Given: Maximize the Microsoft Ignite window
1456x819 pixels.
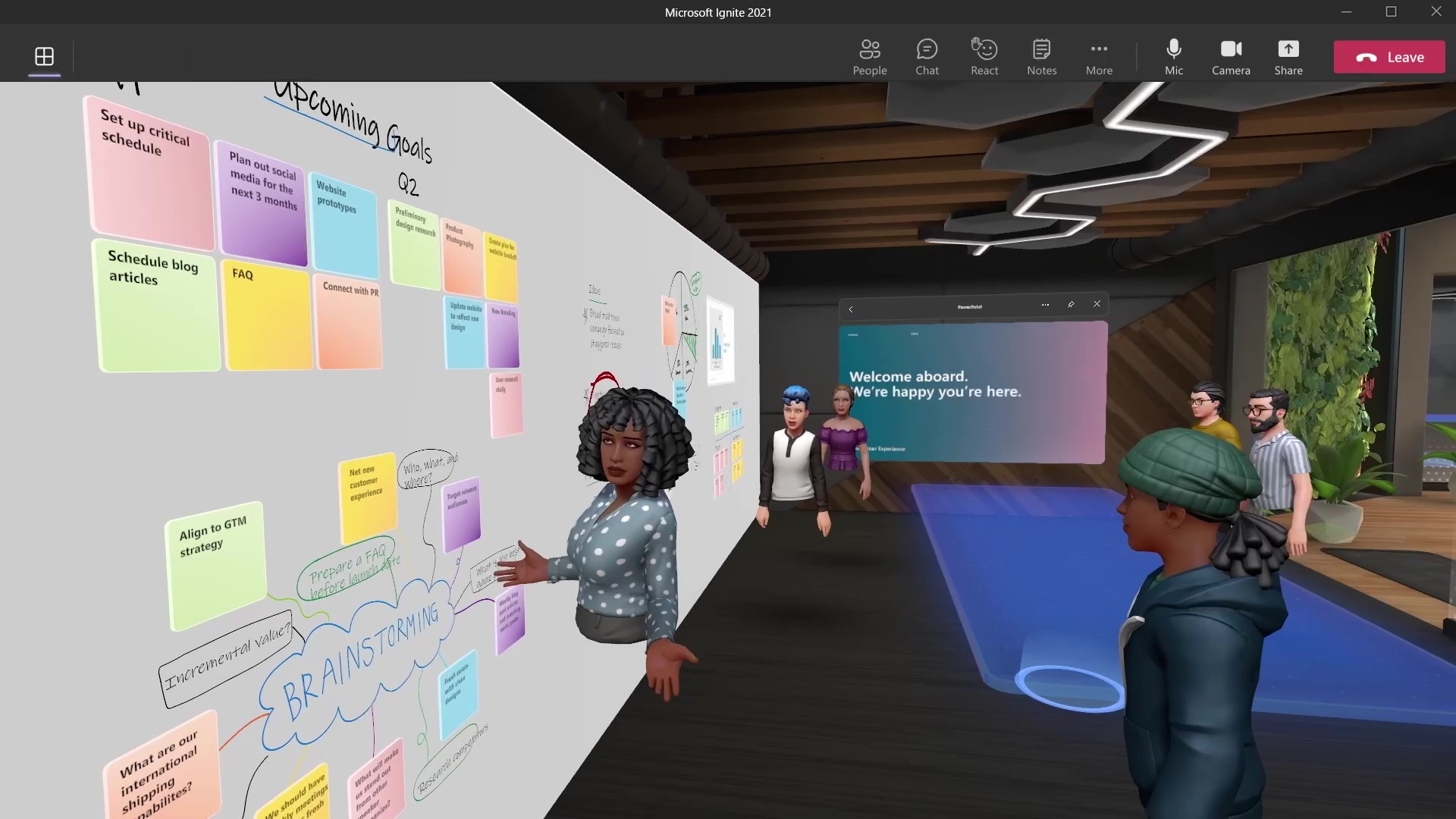Looking at the screenshot, I should tap(1391, 11).
